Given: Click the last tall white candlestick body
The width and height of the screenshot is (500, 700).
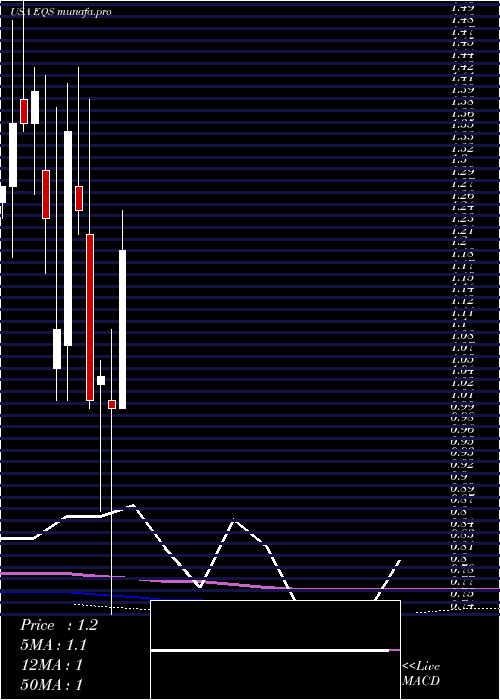Looking at the screenshot, I should pos(122,329).
